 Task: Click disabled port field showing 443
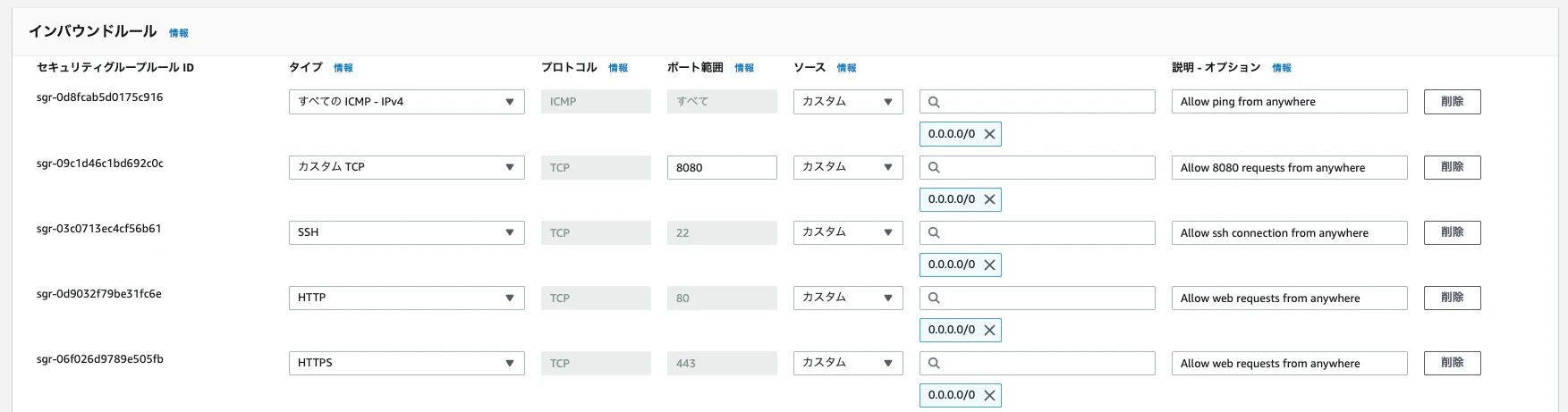tap(722, 363)
